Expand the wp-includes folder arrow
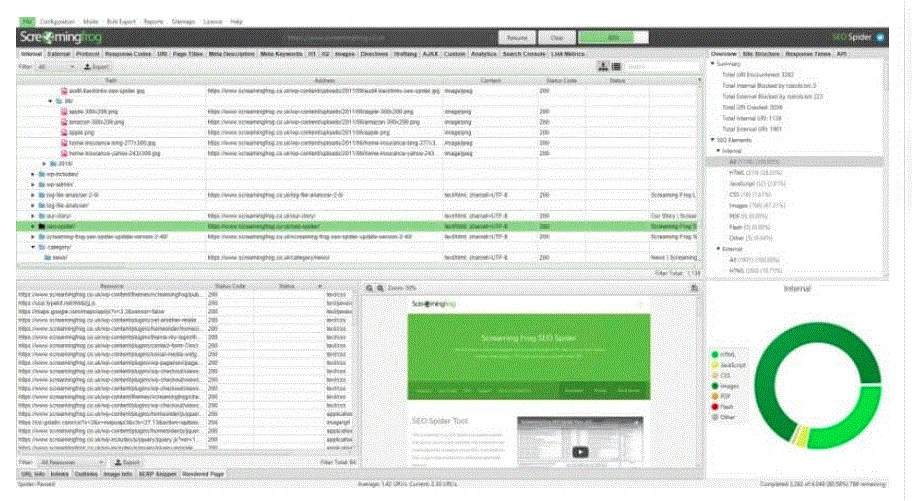This screenshot has width=912, height=501. click(x=33, y=174)
